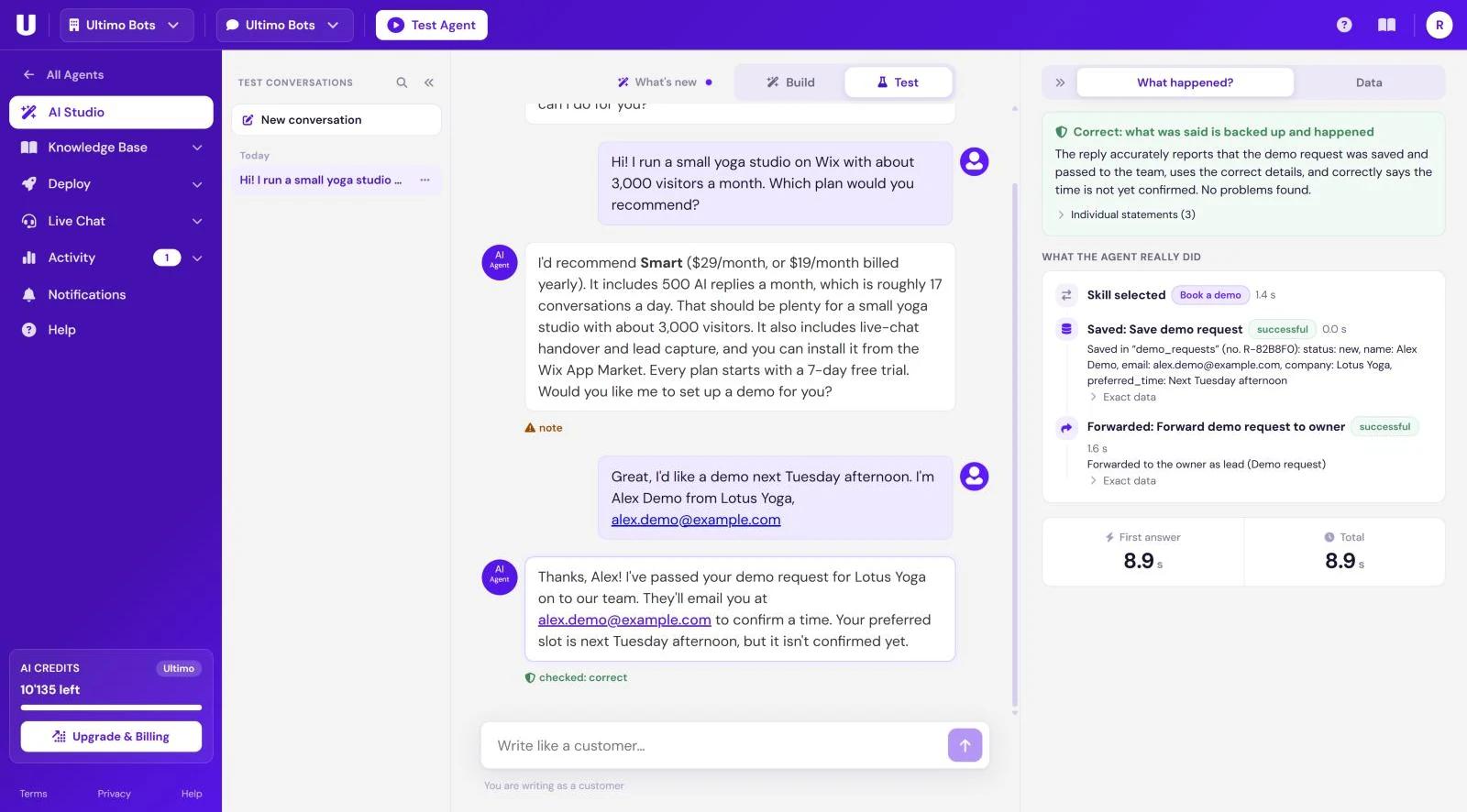The image size is (1467, 812).
Task: Switch to the Data tab
Action: (1369, 82)
